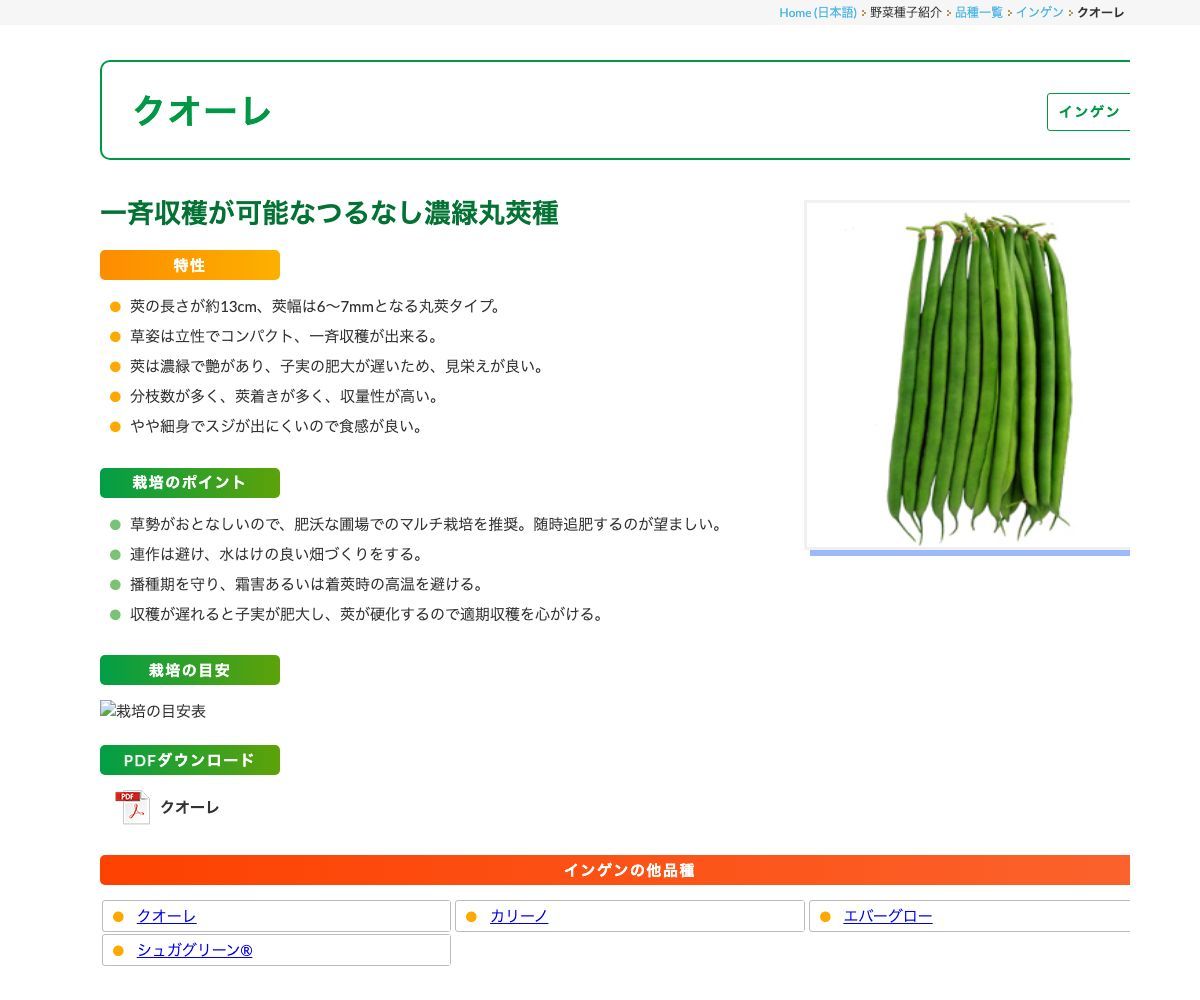1200x1000 pixels.
Task: Open the インゲン breadcrumb link
Action: (1038, 13)
